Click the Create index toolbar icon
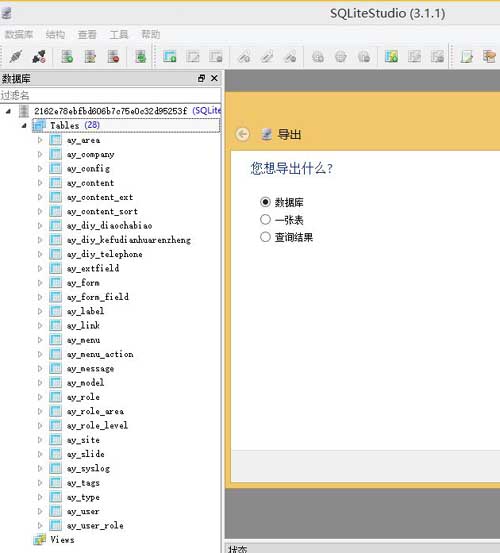The image size is (500, 553). point(244,56)
